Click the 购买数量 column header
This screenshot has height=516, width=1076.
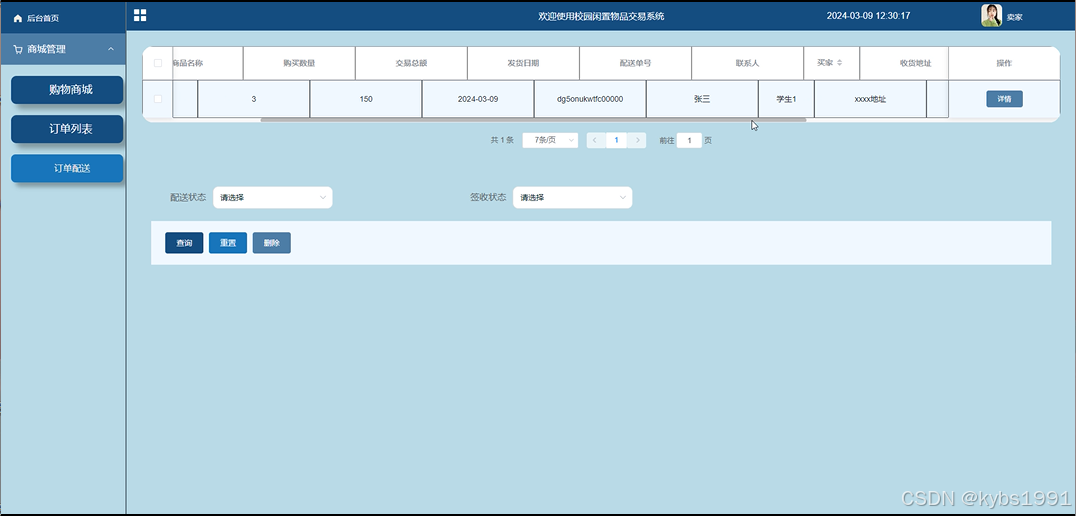299,63
